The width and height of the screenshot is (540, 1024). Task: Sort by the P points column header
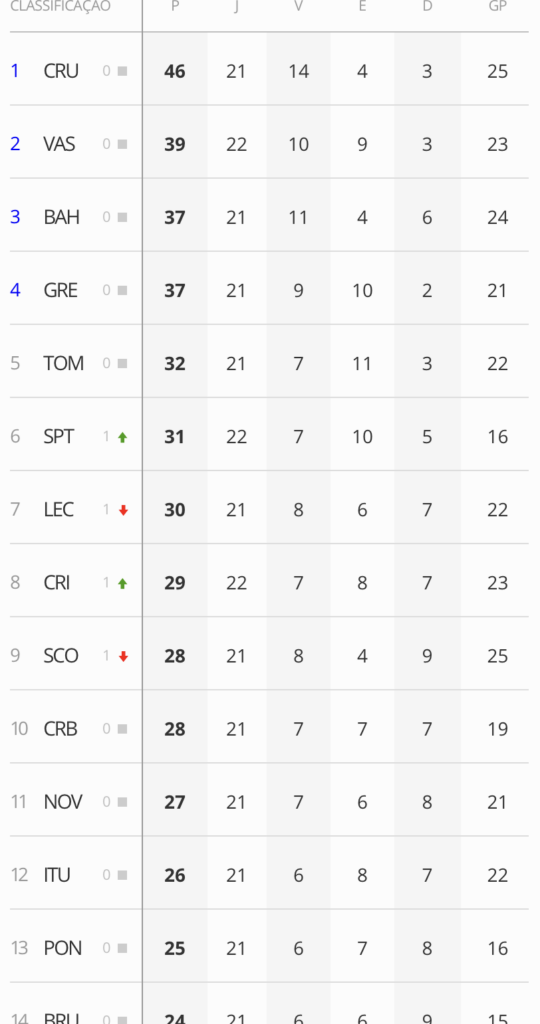(175, 7)
